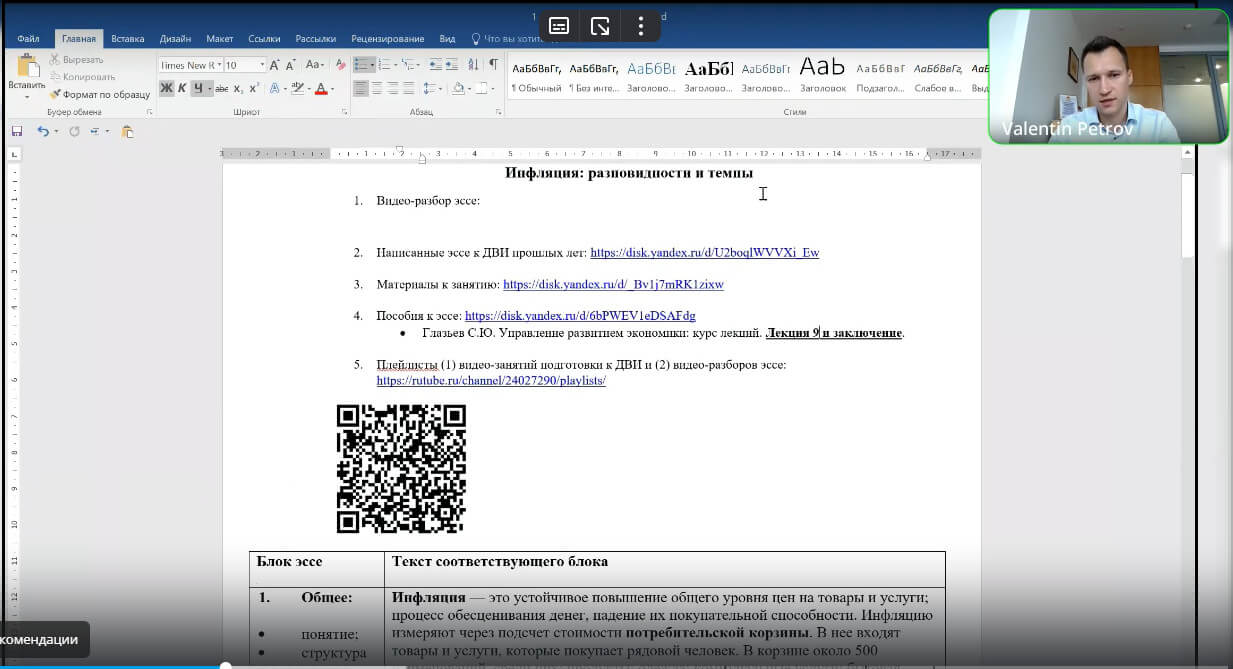Open the font size dropdown showing 10
This screenshot has height=669, width=1233.
[x=262, y=65]
